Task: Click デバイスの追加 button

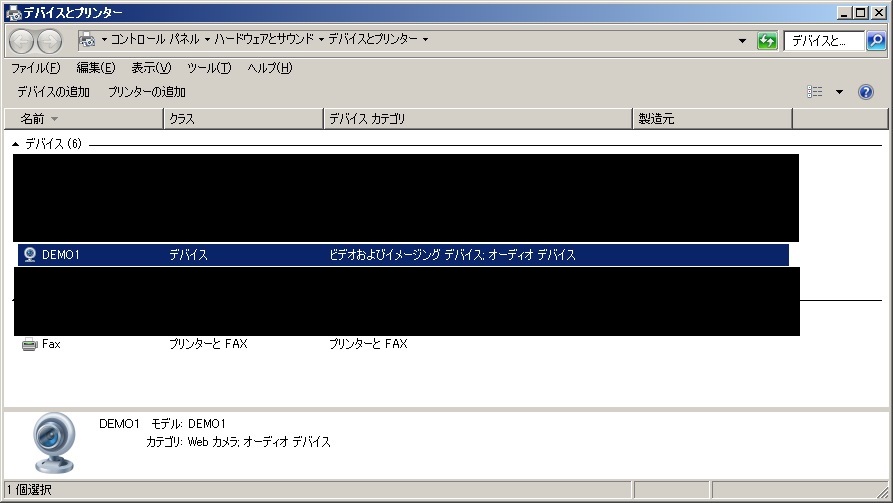Action: tap(54, 92)
